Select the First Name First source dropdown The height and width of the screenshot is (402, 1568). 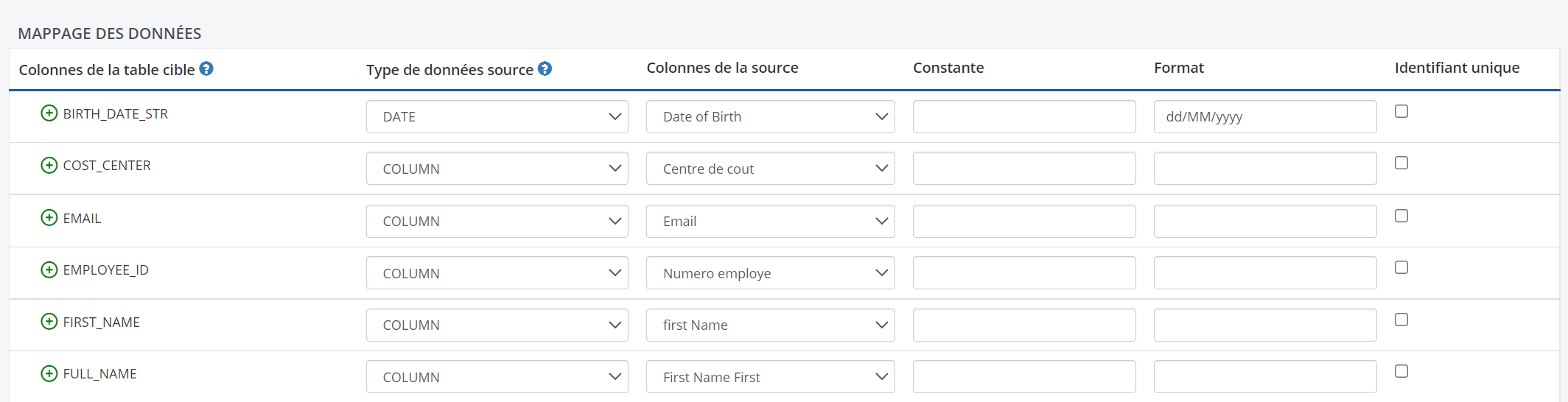click(770, 377)
